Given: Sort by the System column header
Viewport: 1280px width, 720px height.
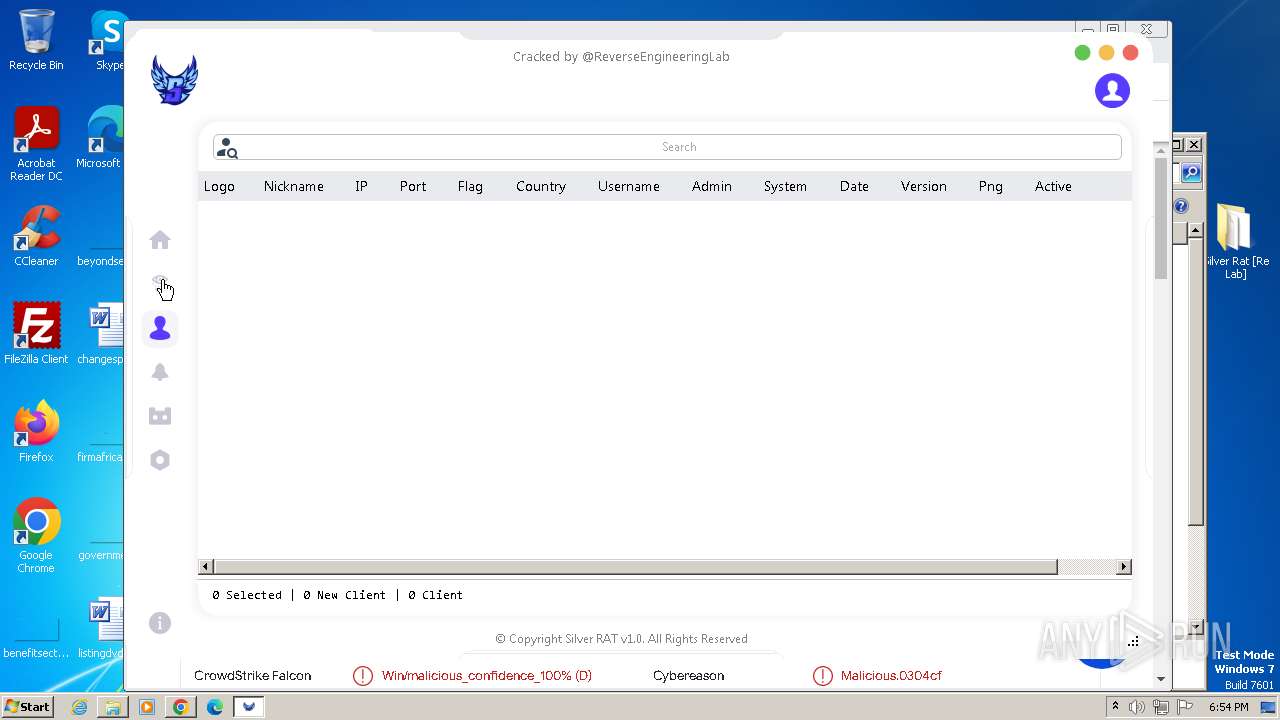Looking at the screenshot, I should click(x=785, y=186).
